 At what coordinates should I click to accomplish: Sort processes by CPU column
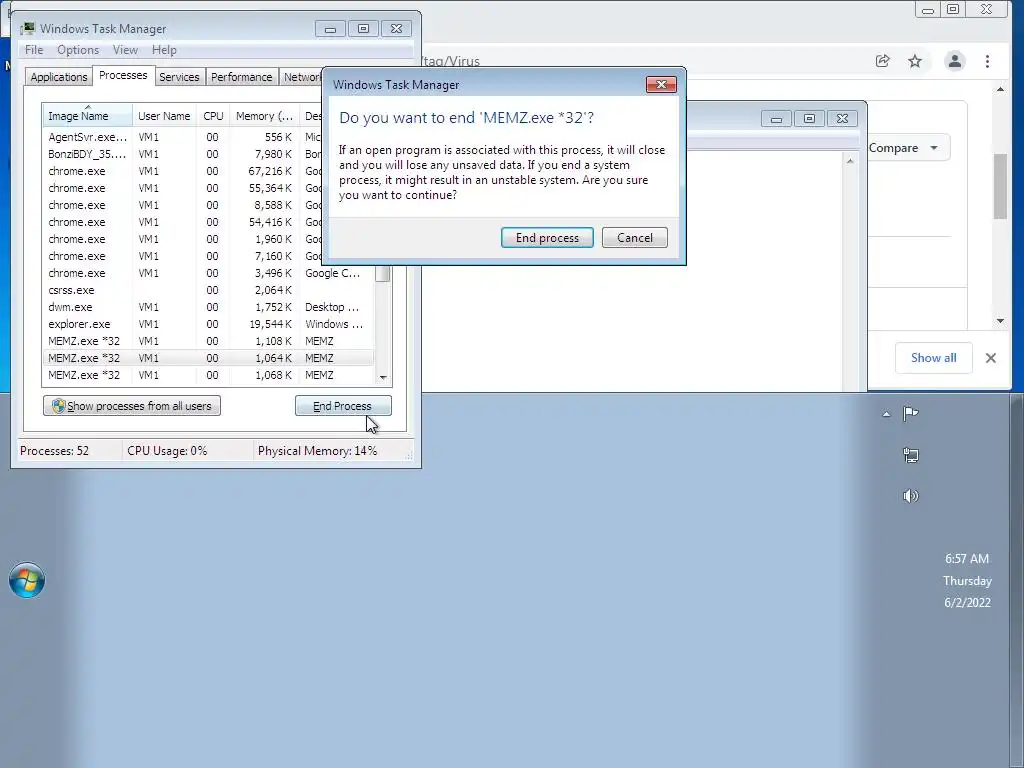(x=213, y=116)
